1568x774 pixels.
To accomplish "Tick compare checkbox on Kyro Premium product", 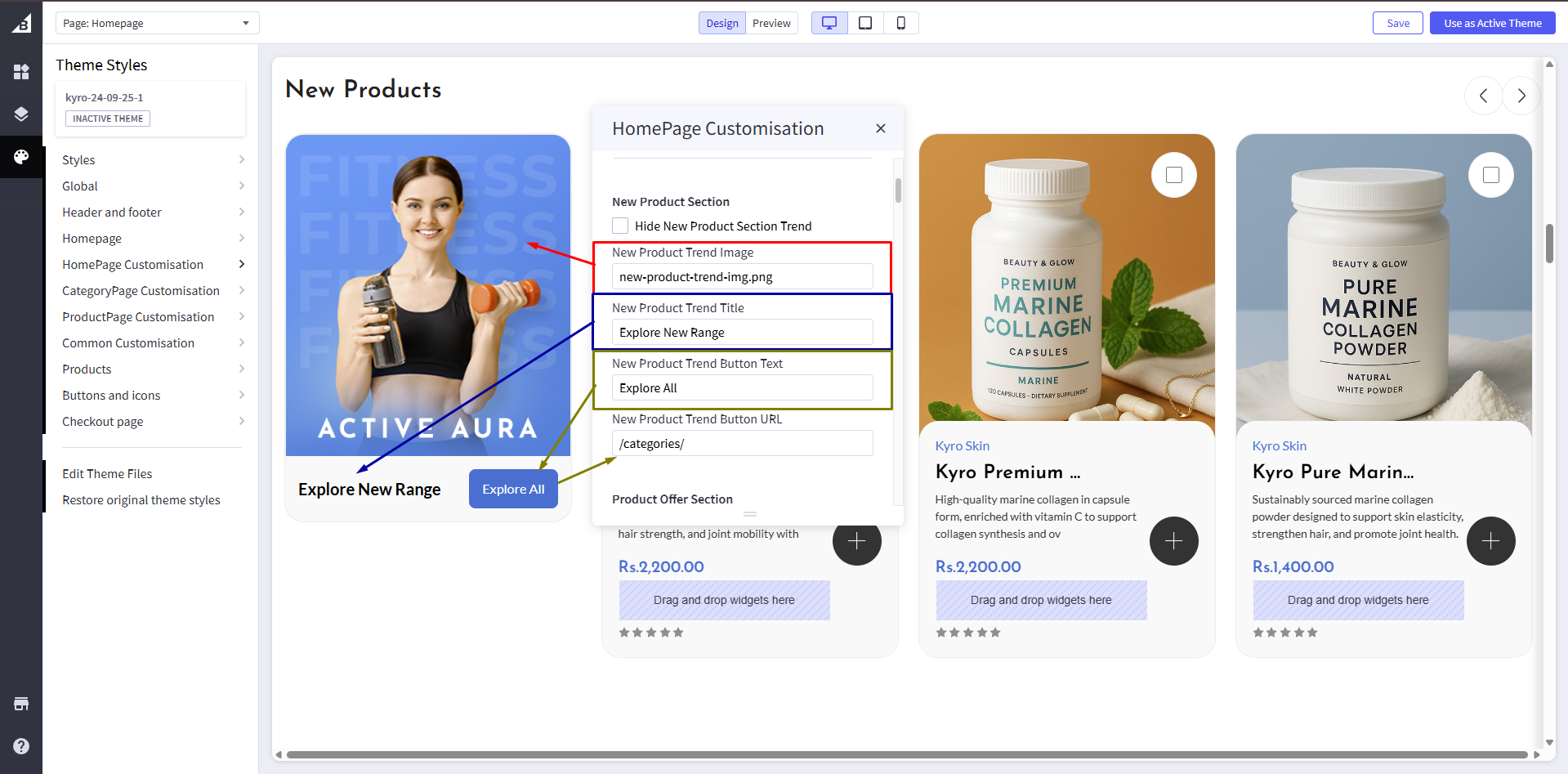I will [1173, 175].
